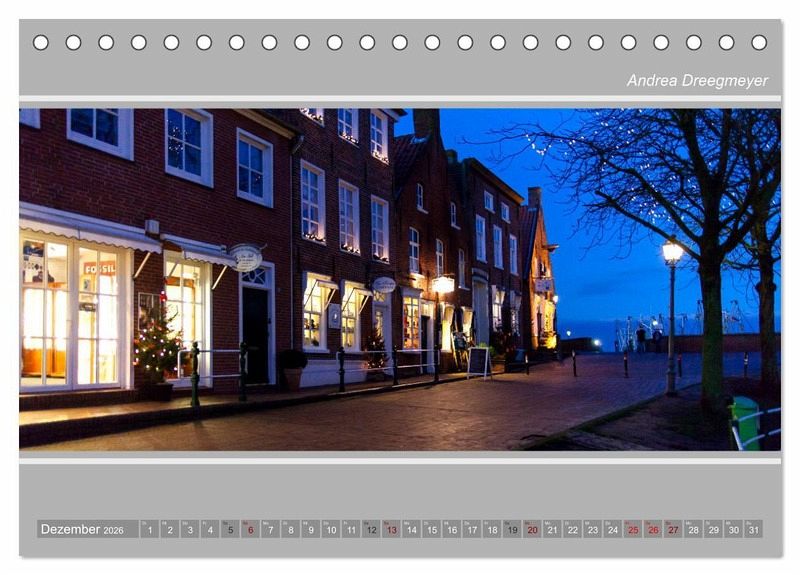Pick date cell 9
Viewport: 800px width, 575px height.
[x=311, y=529]
